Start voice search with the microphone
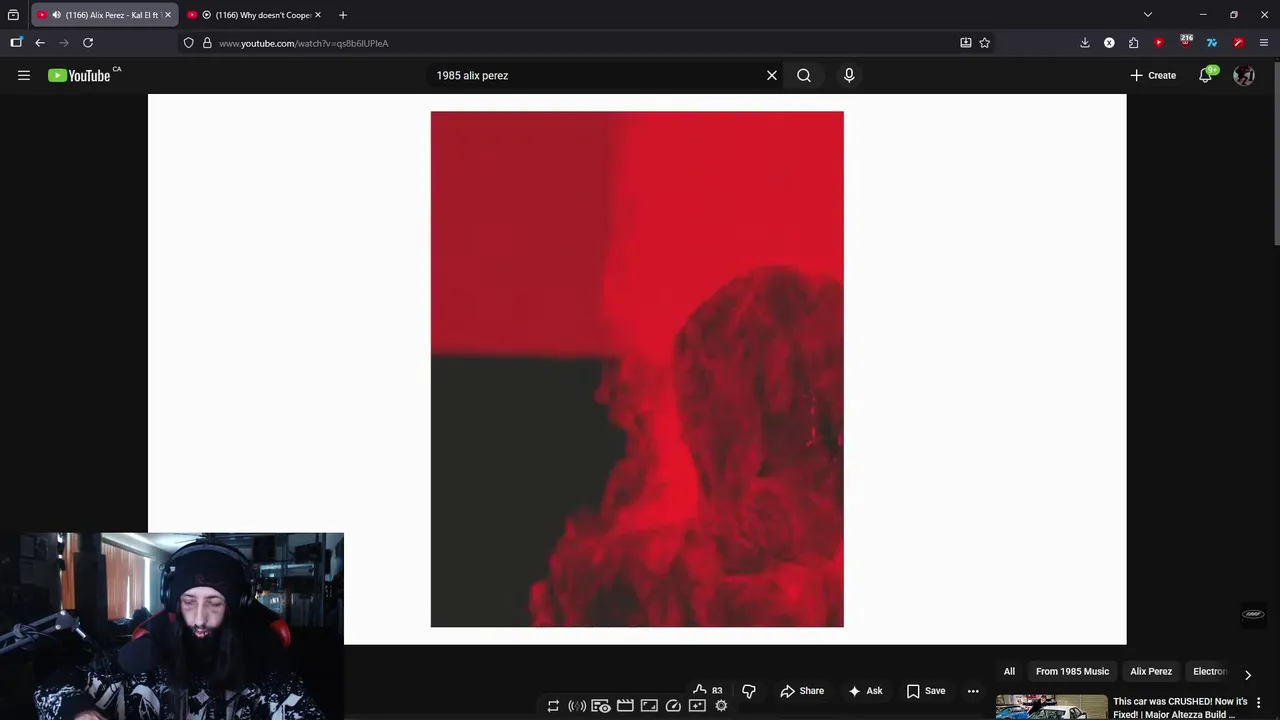The width and height of the screenshot is (1280, 720). 849,75
